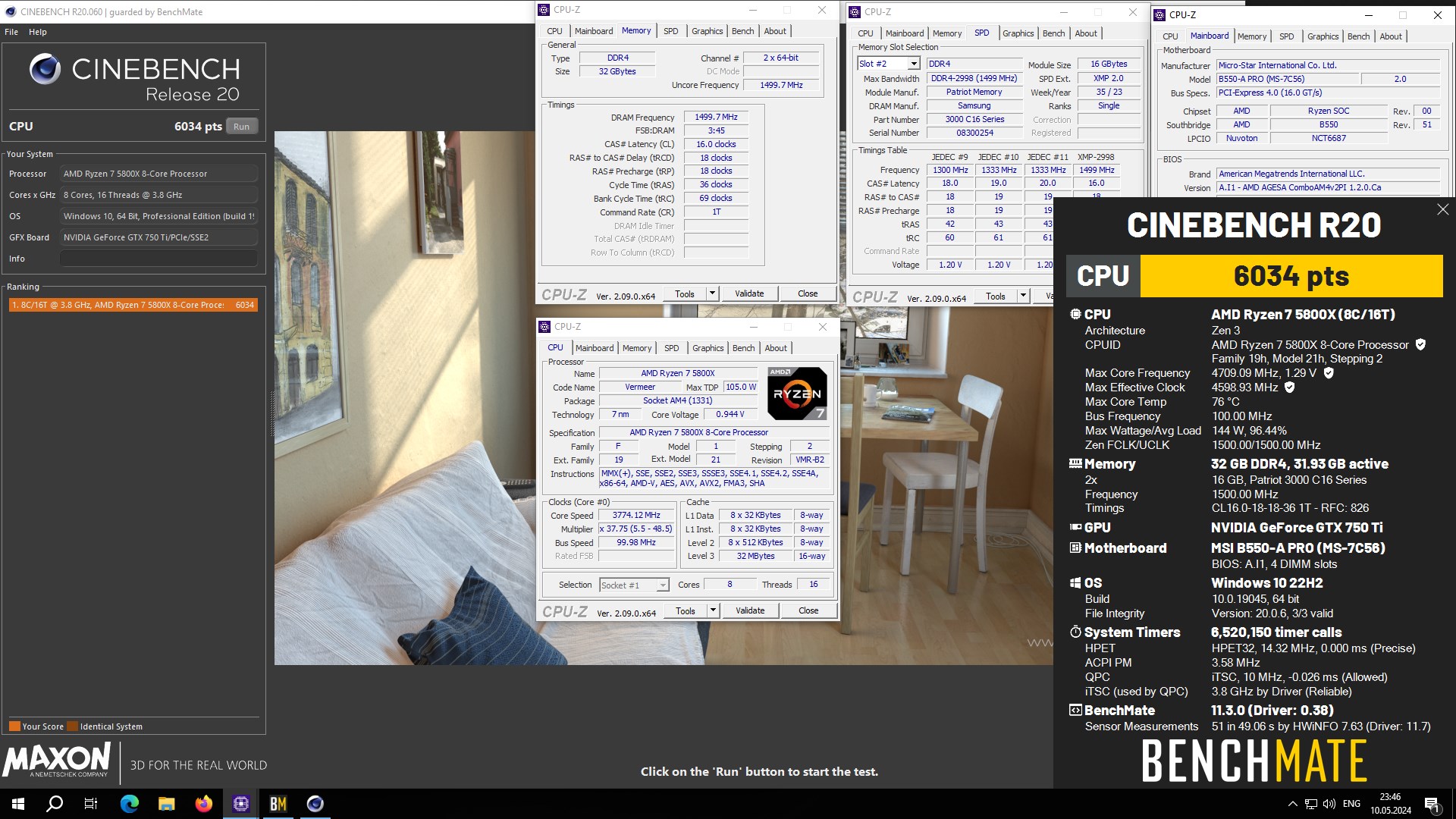Image resolution: width=1456 pixels, height=819 pixels.
Task: Open Task View on the taskbar
Action: coord(91,804)
